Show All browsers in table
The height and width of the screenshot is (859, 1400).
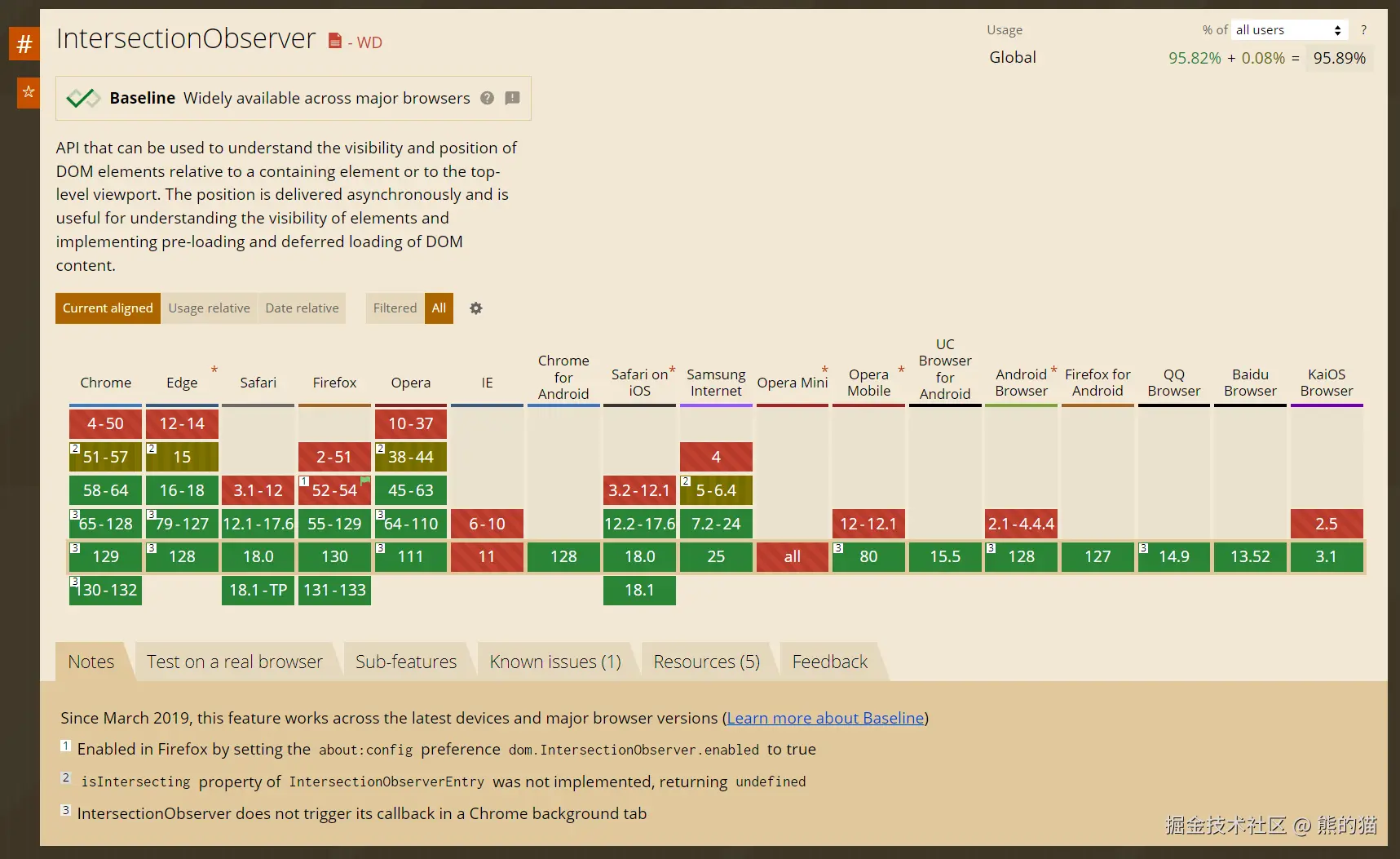(x=439, y=308)
